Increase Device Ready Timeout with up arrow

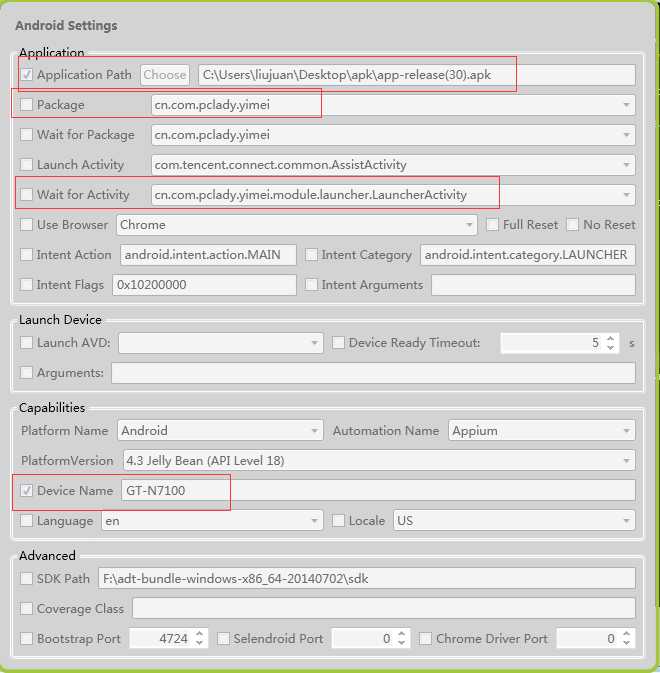[x=610, y=339]
